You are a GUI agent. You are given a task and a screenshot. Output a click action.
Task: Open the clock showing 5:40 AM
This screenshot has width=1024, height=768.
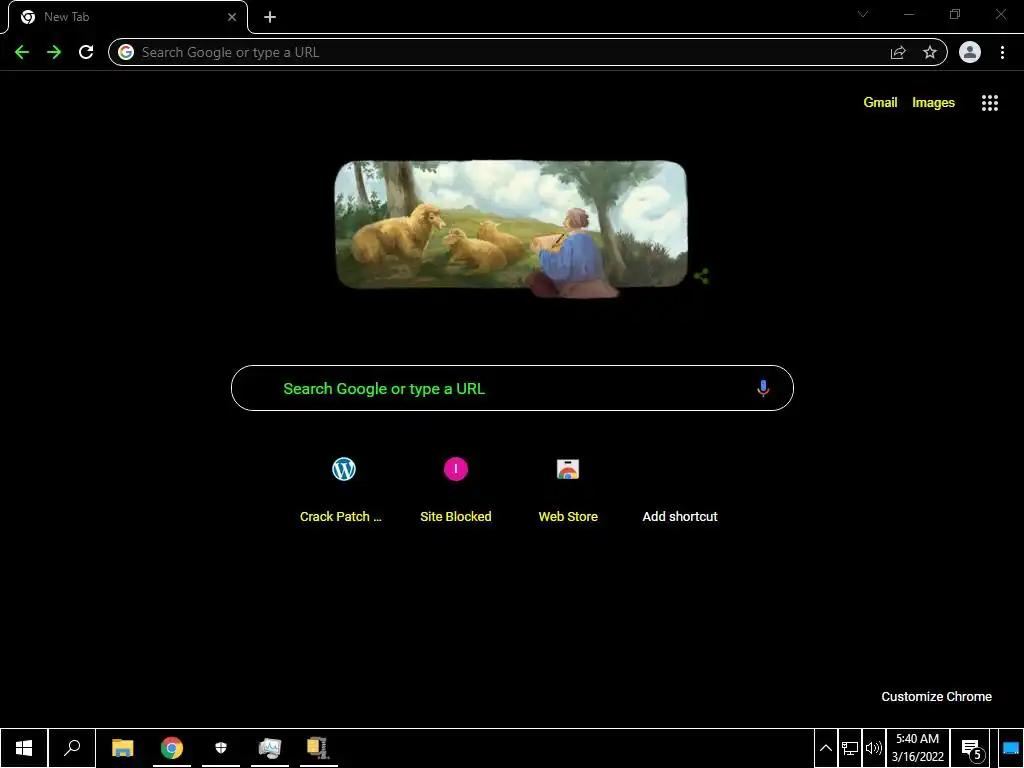coord(918,748)
